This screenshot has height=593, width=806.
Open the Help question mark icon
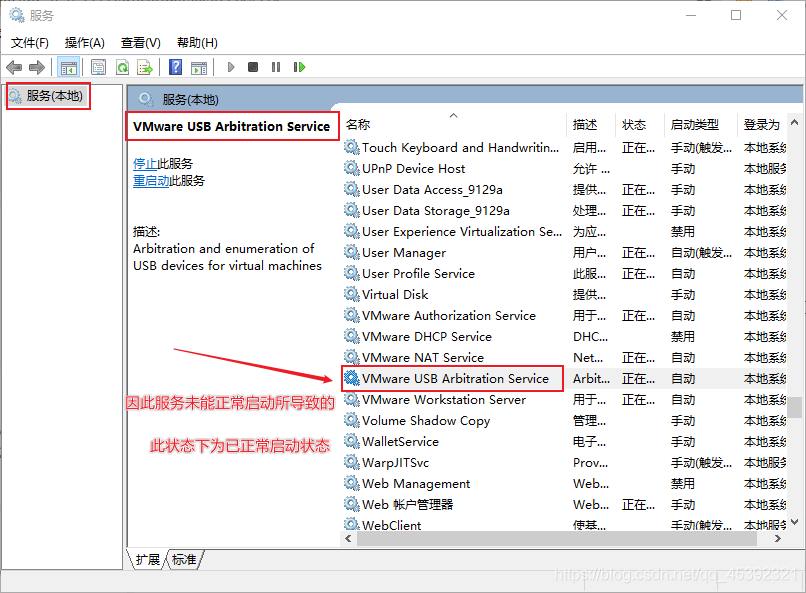(x=175, y=67)
